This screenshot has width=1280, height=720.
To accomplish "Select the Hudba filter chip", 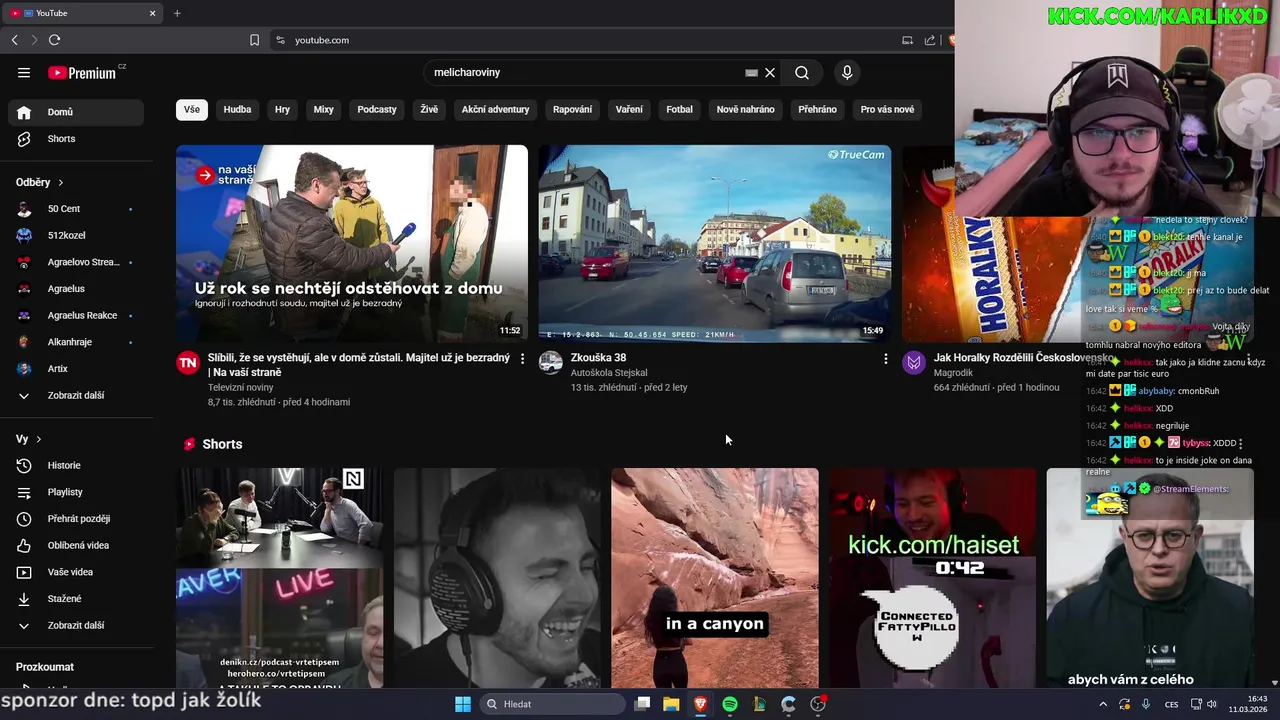I will [x=237, y=109].
